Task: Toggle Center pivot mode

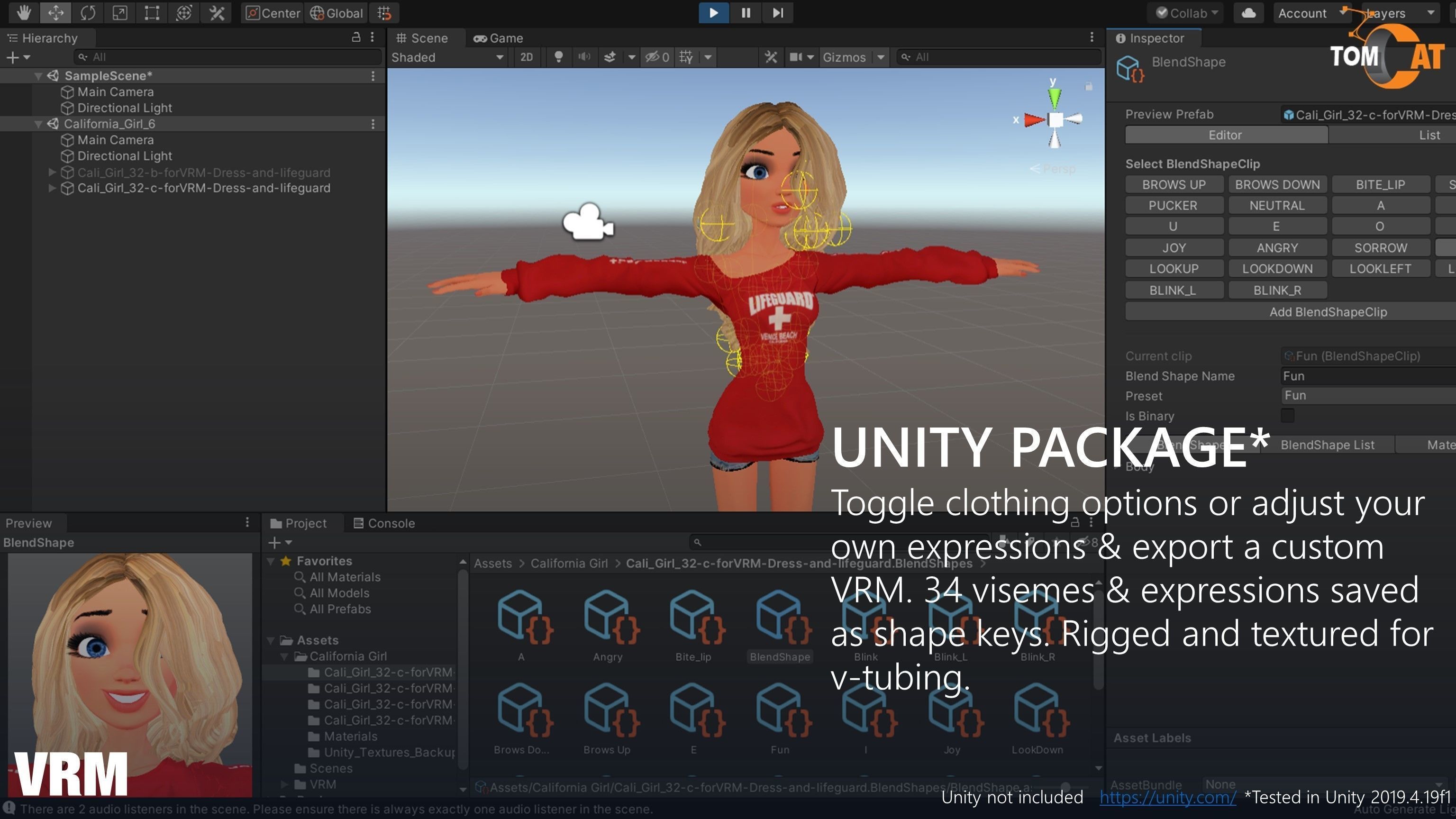Action: 273,12
